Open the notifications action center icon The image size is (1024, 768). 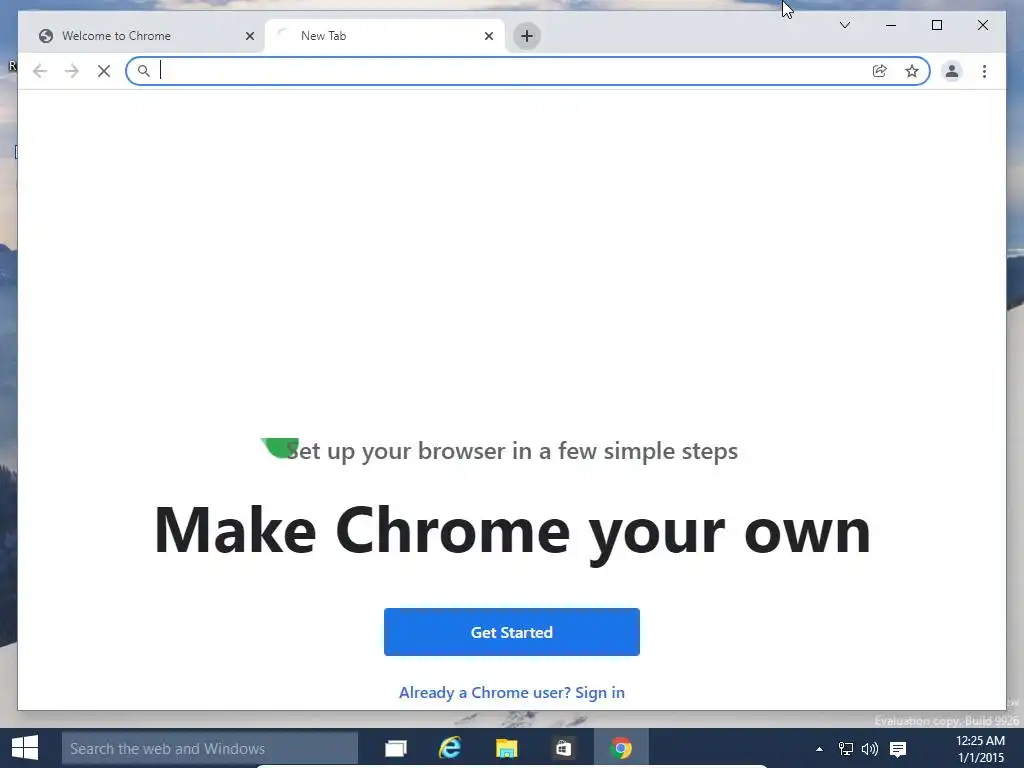898,749
